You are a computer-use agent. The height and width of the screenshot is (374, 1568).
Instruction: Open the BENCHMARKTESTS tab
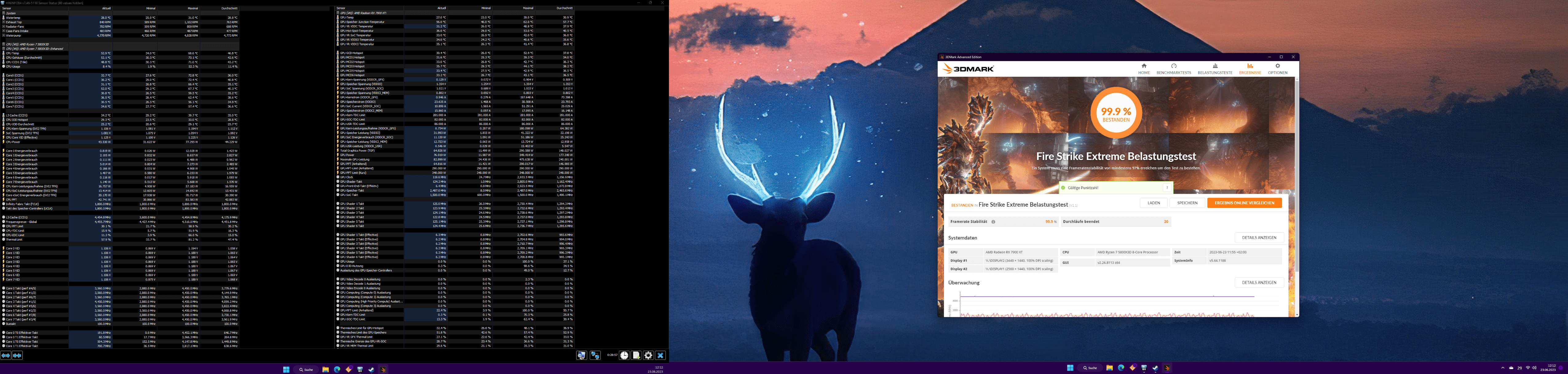pyautogui.click(x=1174, y=69)
